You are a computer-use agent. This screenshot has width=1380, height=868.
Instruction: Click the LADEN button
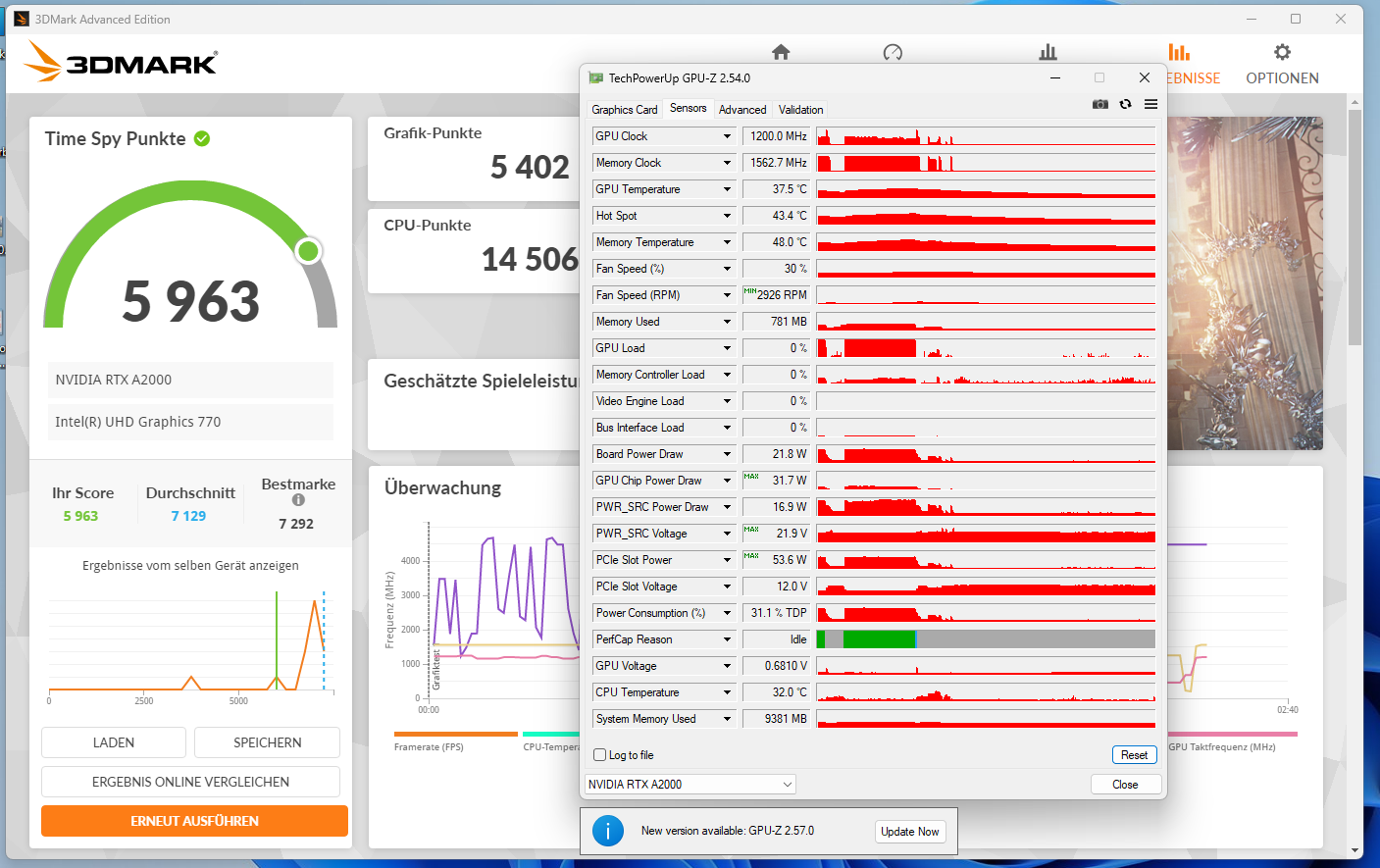pos(114,742)
